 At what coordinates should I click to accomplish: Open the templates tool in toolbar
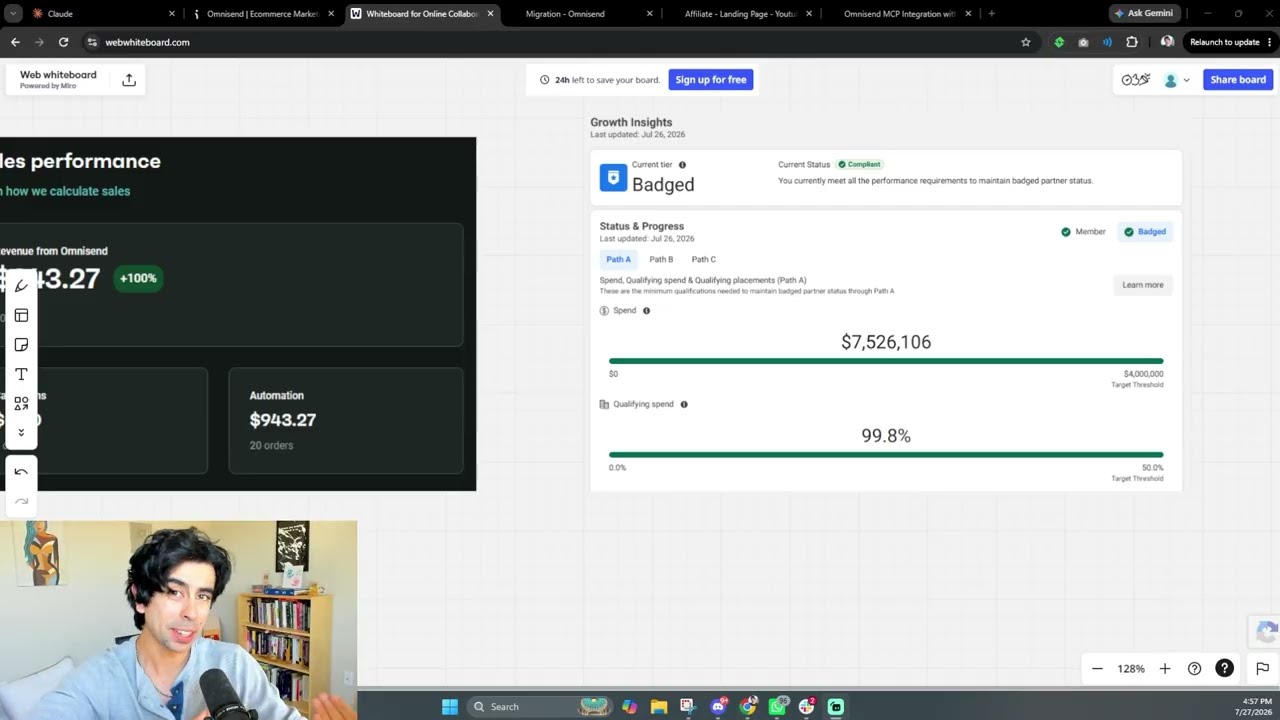21,315
